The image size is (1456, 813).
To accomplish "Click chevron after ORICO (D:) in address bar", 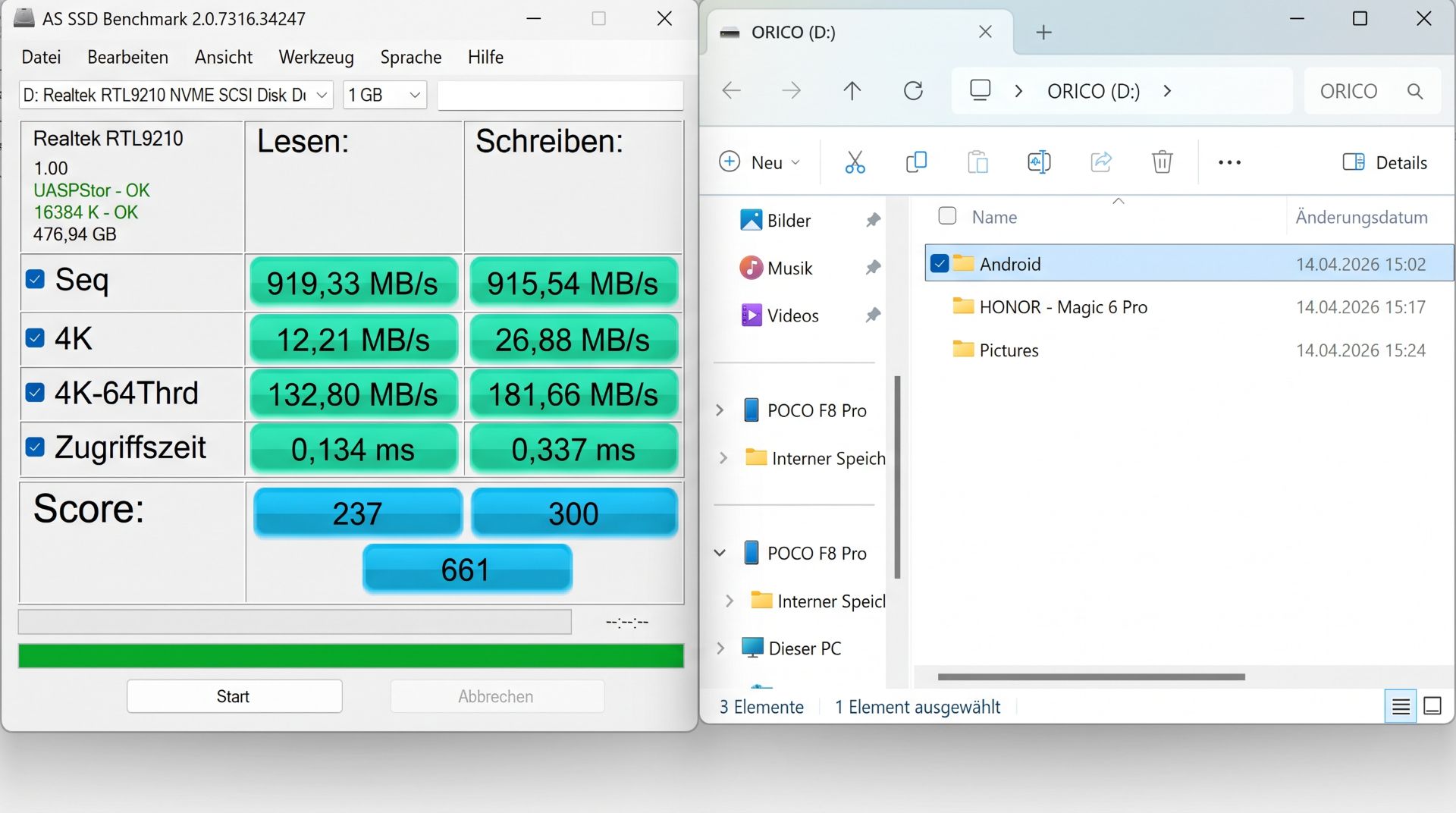I will click(1167, 91).
